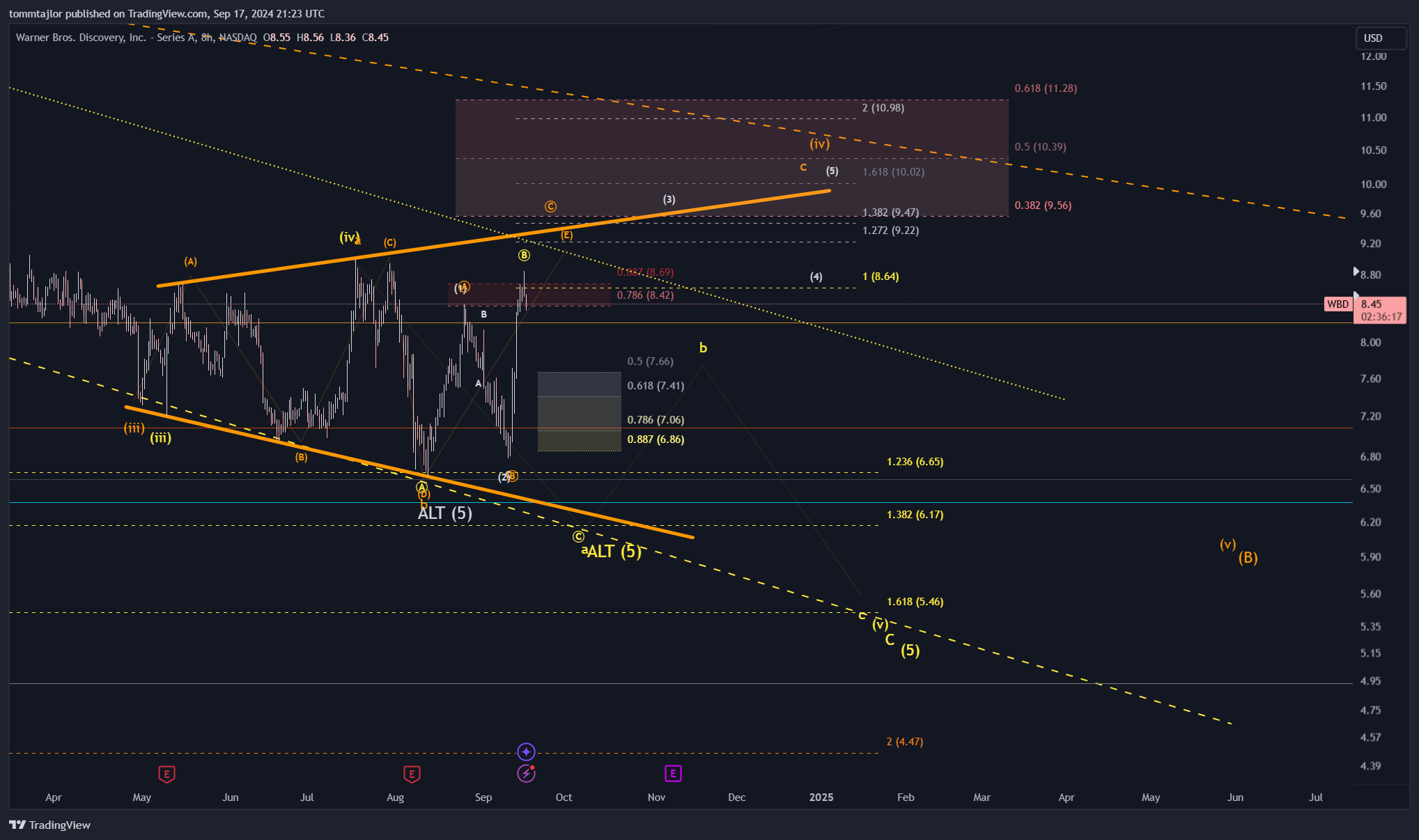Click the '0.5 (7.66)' retracement label
This screenshot has width=1419, height=840.
[650, 361]
